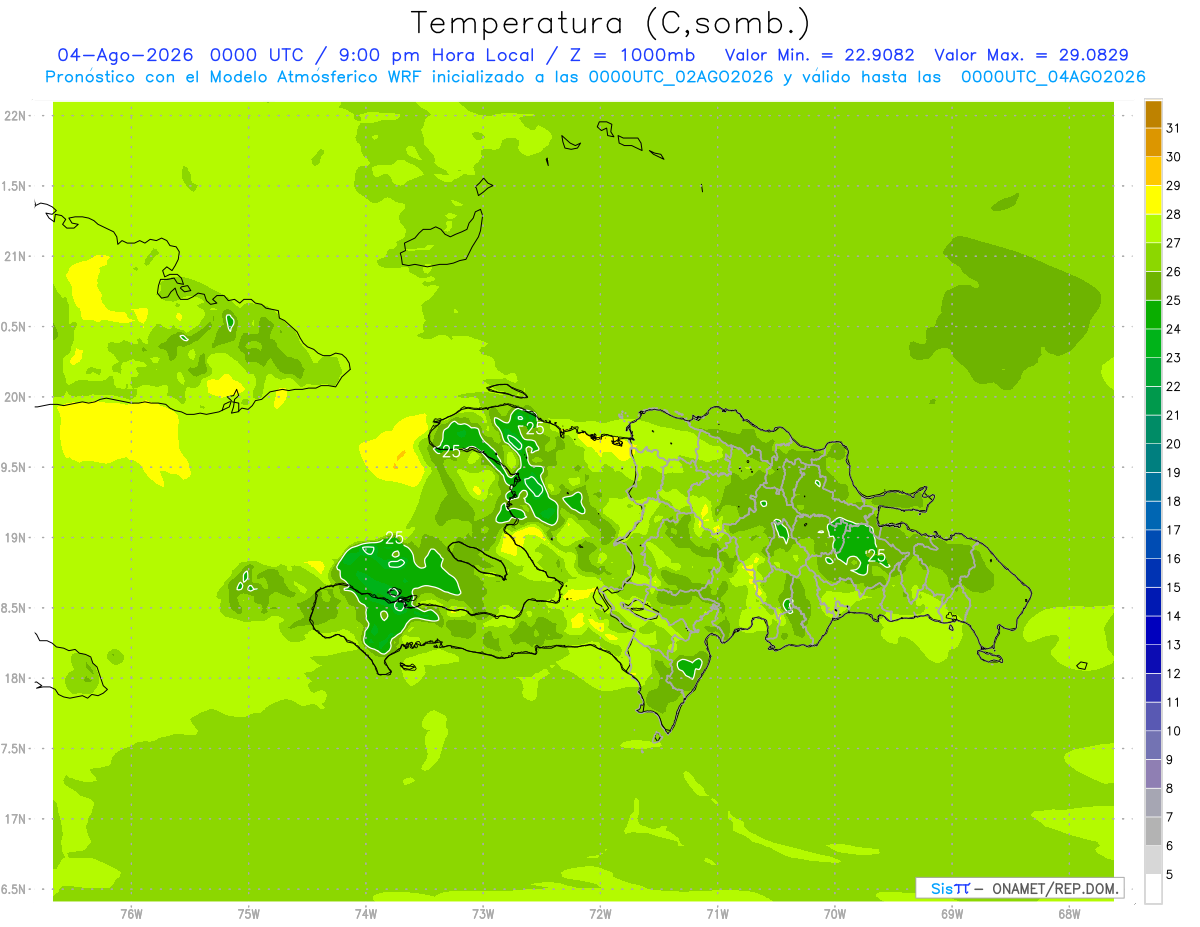Click the colorbar label '15'

1173,588
